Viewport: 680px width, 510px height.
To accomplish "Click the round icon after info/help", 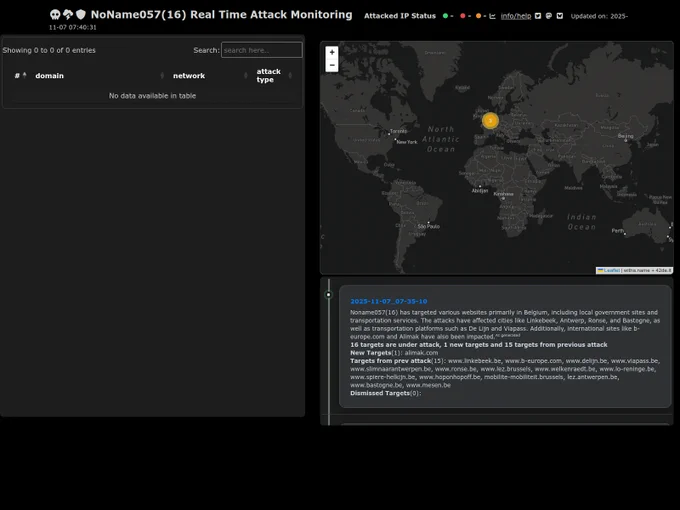I will click(x=549, y=16).
